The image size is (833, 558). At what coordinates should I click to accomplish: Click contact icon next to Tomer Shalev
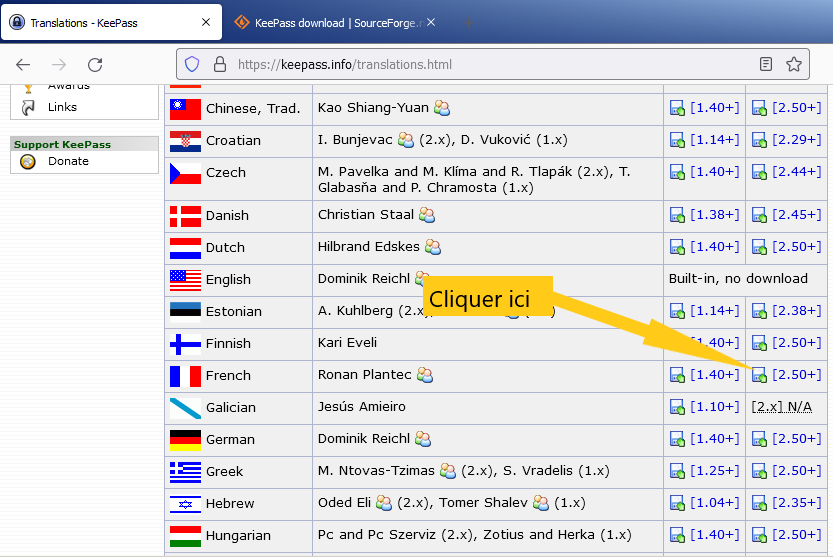coord(541,503)
